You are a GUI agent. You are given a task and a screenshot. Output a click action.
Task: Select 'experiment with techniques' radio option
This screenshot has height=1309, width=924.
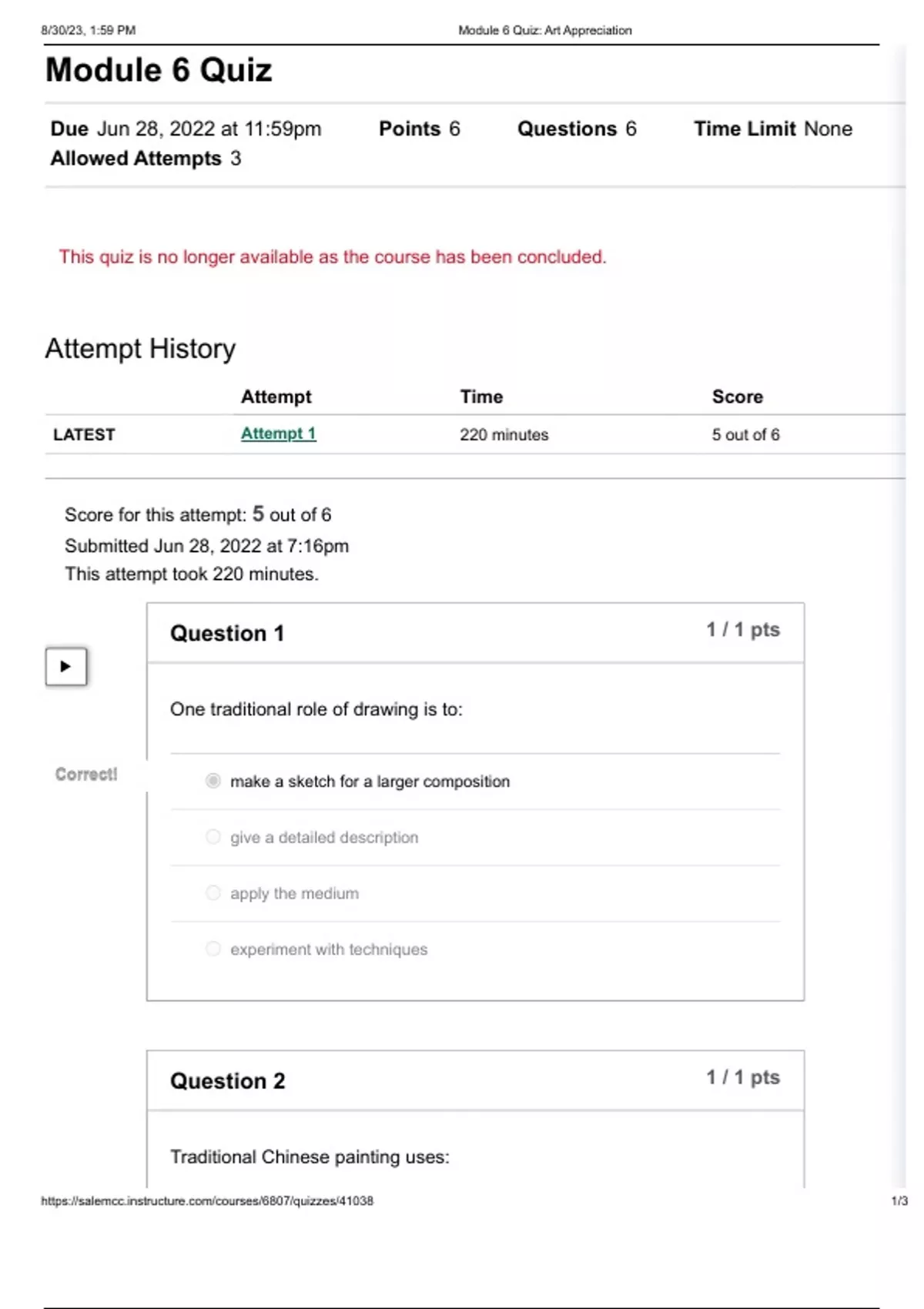[213, 949]
